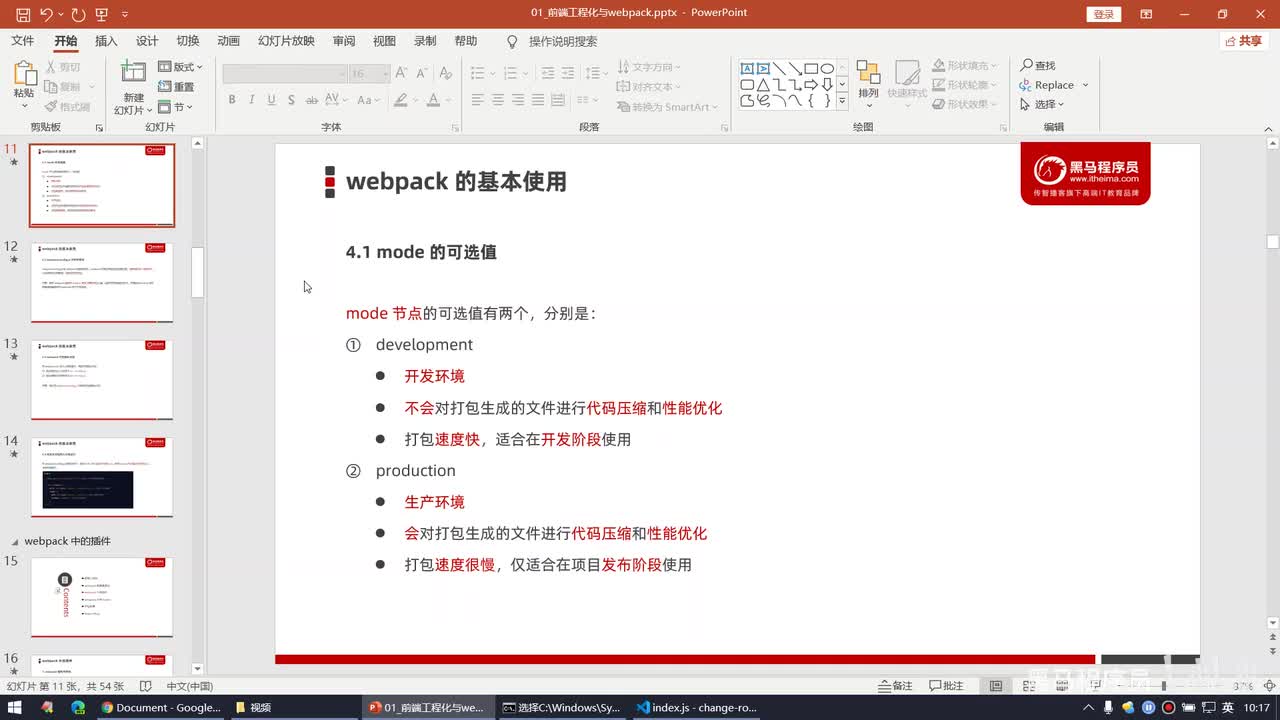Open the Select (选择) dropdown
The width and height of the screenshot is (1280, 720).
point(1041,104)
